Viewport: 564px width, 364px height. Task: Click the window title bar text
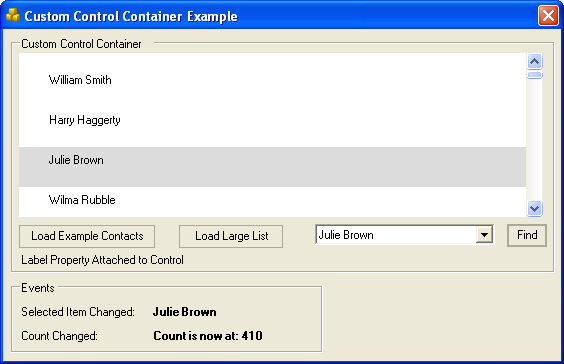tap(131, 17)
